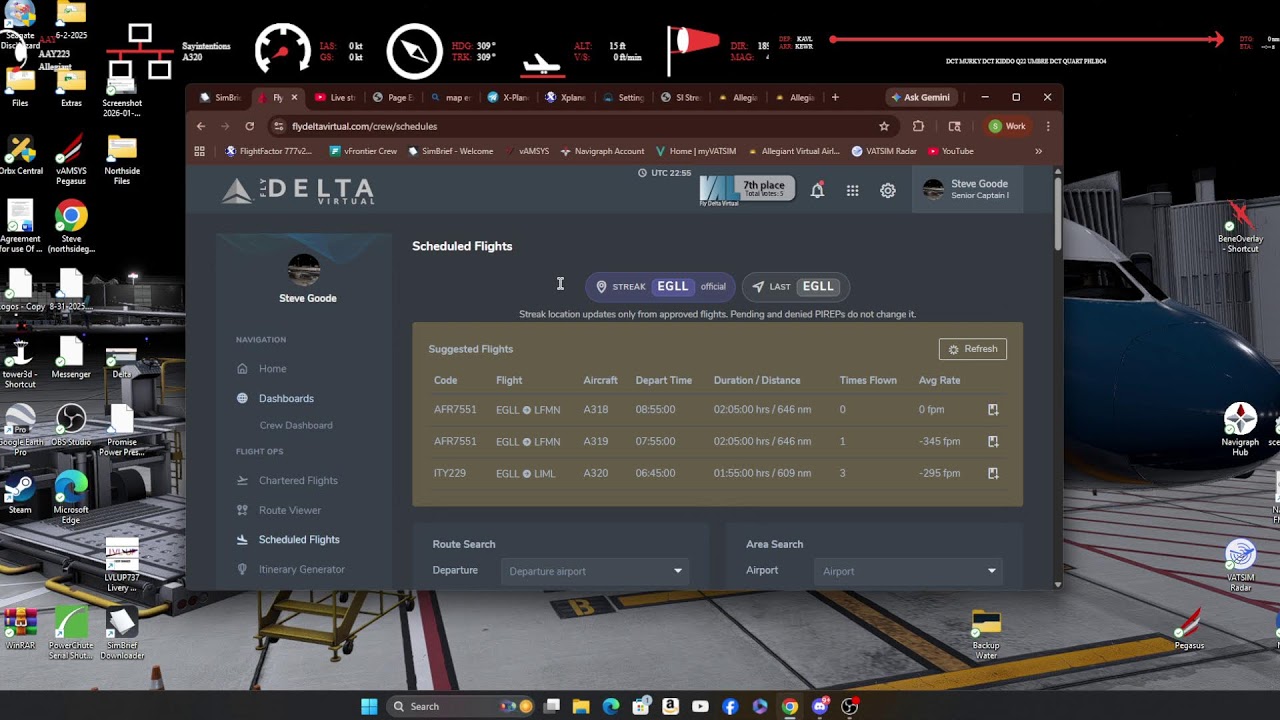Open the booking icon for the ITY229 row
The width and height of the screenshot is (1280, 720).
(993, 473)
